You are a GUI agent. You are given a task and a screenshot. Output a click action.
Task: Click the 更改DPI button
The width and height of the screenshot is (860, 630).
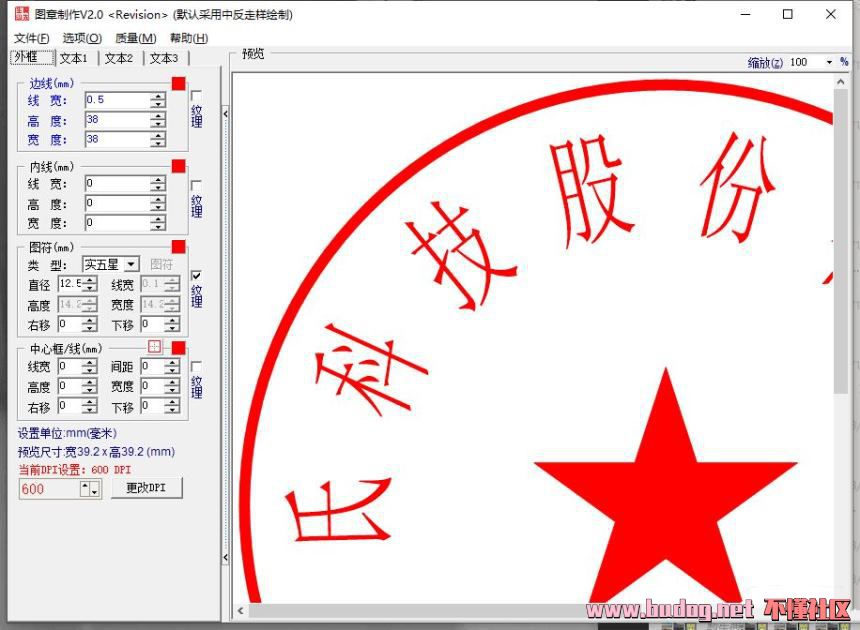pos(146,488)
